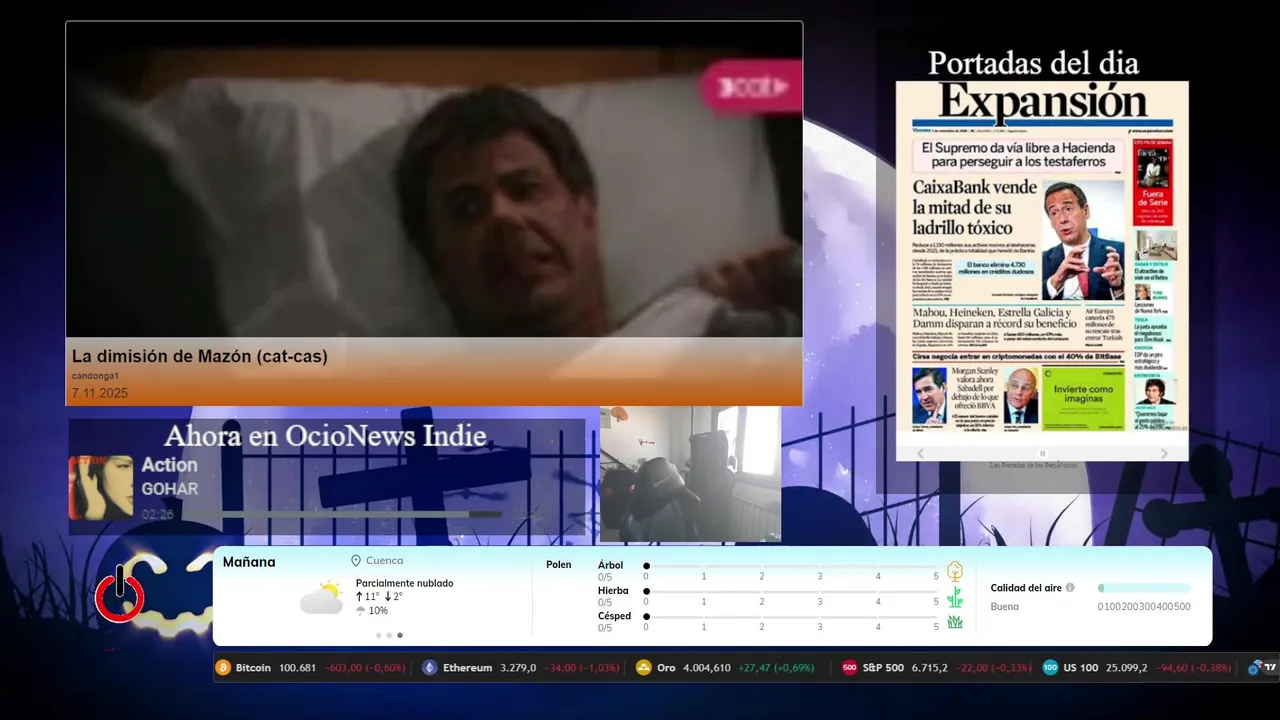Click the red power button logo
Image resolution: width=1280 pixels, height=720 pixels.
click(119, 595)
